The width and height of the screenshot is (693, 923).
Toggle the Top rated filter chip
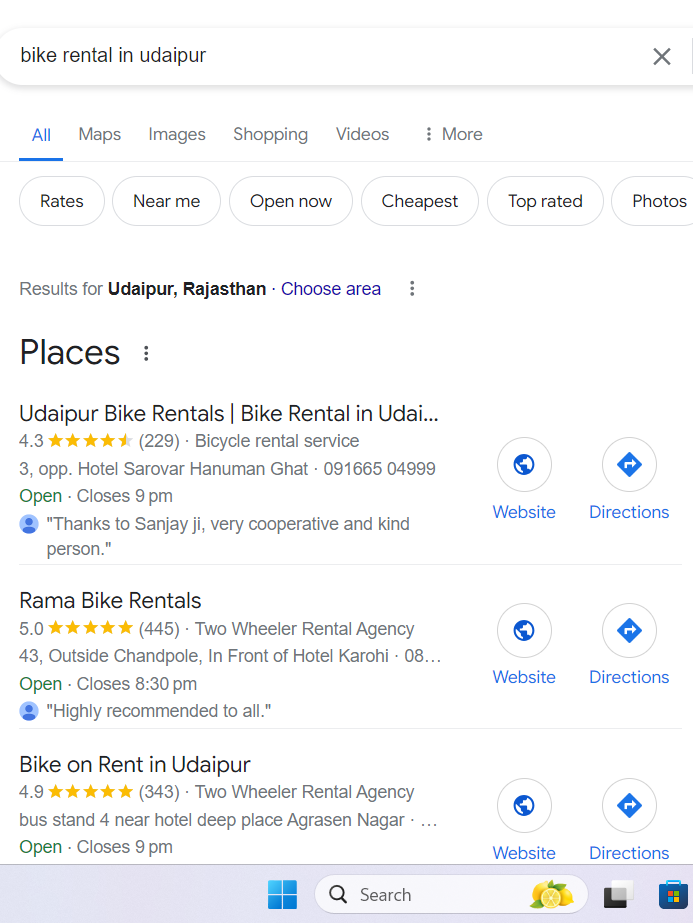pos(545,201)
